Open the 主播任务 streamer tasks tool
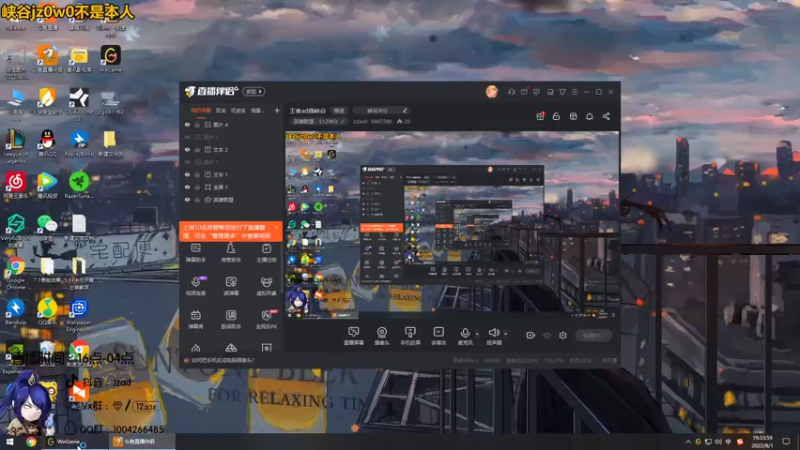 pos(266,253)
